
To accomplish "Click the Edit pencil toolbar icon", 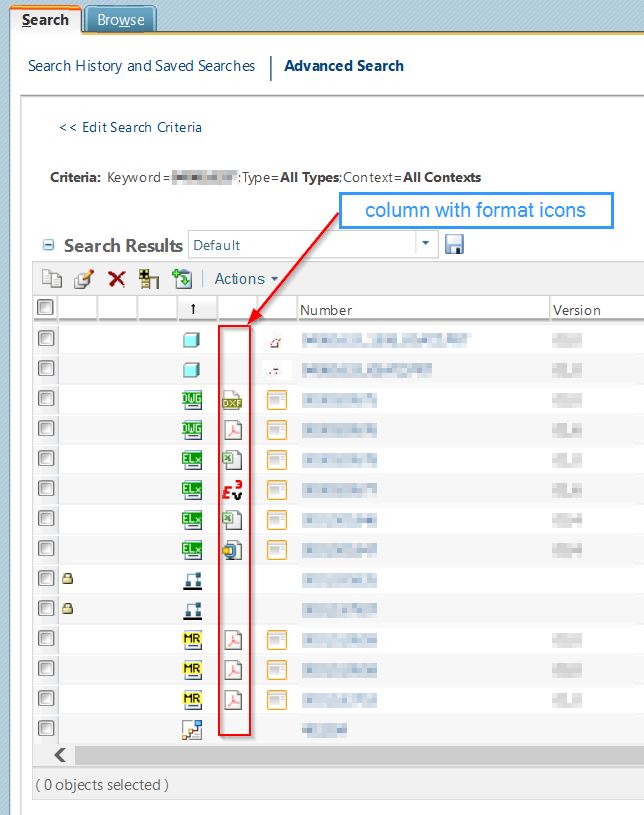I will 84,279.
